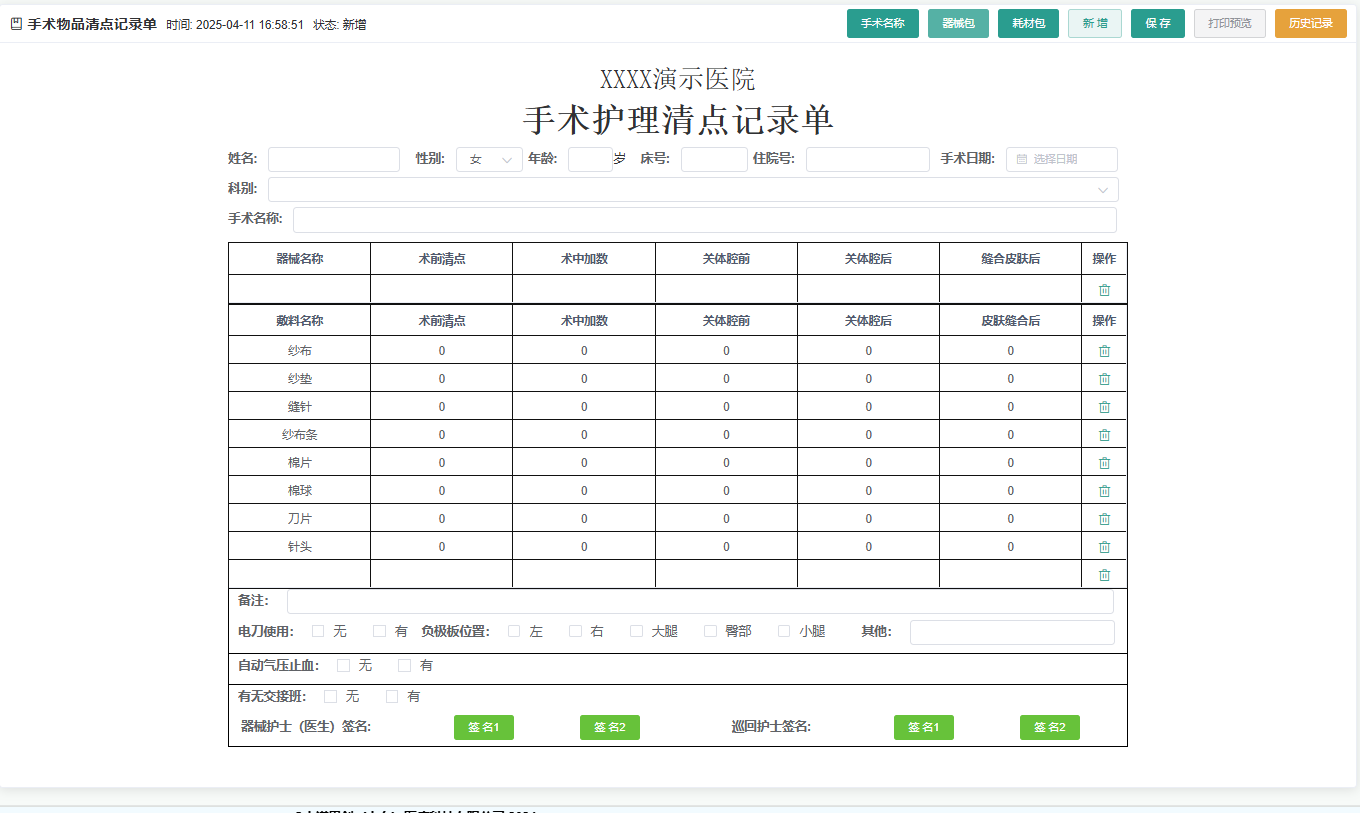1360x813 pixels.
Task: Click the 保存 button
Action: click(1157, 23)
